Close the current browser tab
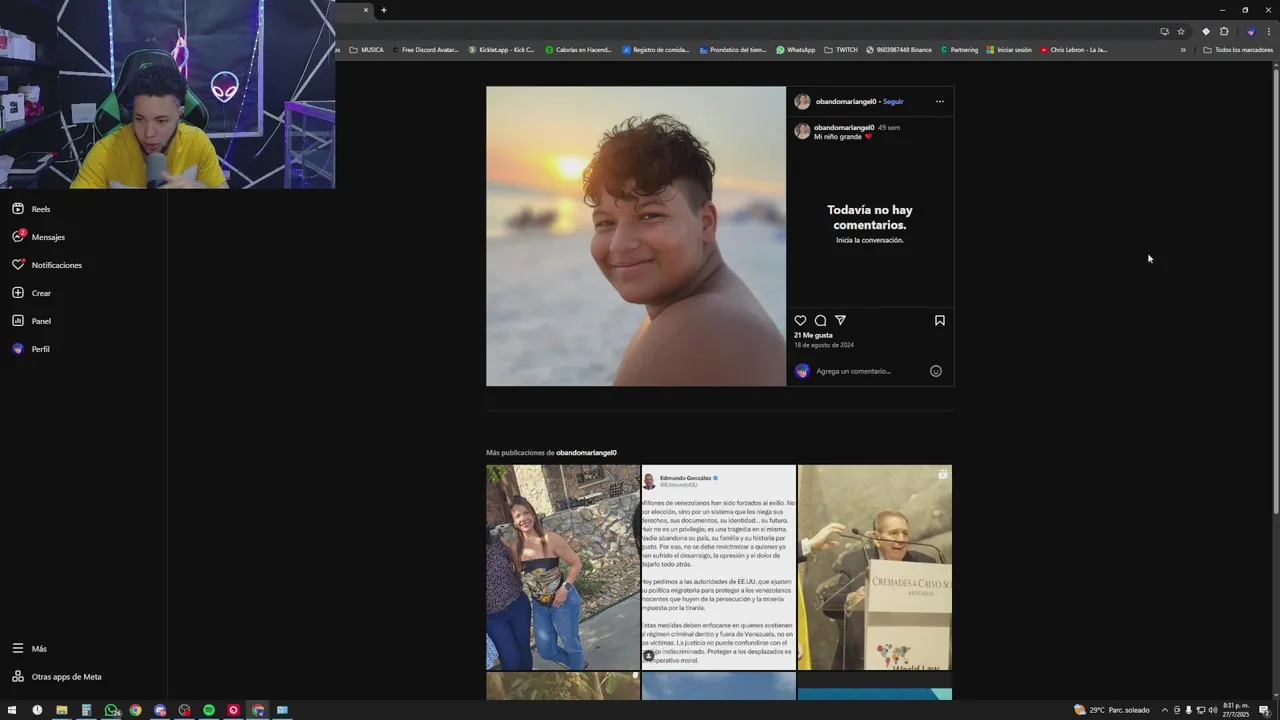 tap(365, 10)
